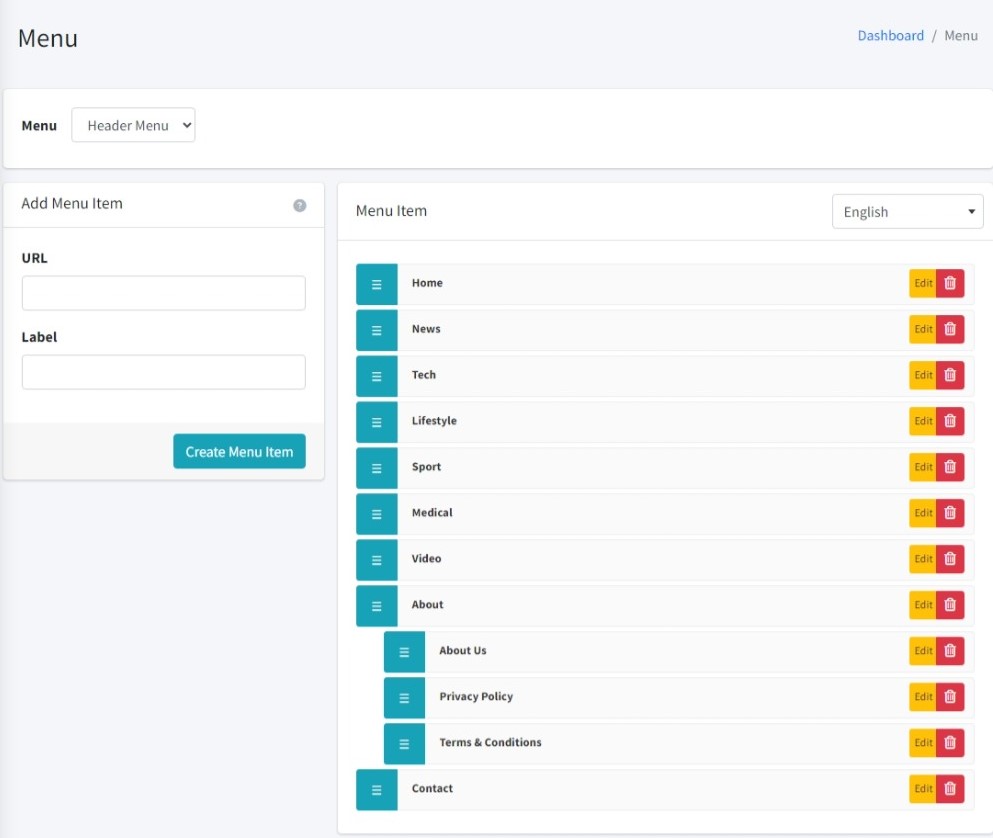Remove the Privacy Policy menu item
Viewport: 993px width, 838px height.
pos(950,697)
